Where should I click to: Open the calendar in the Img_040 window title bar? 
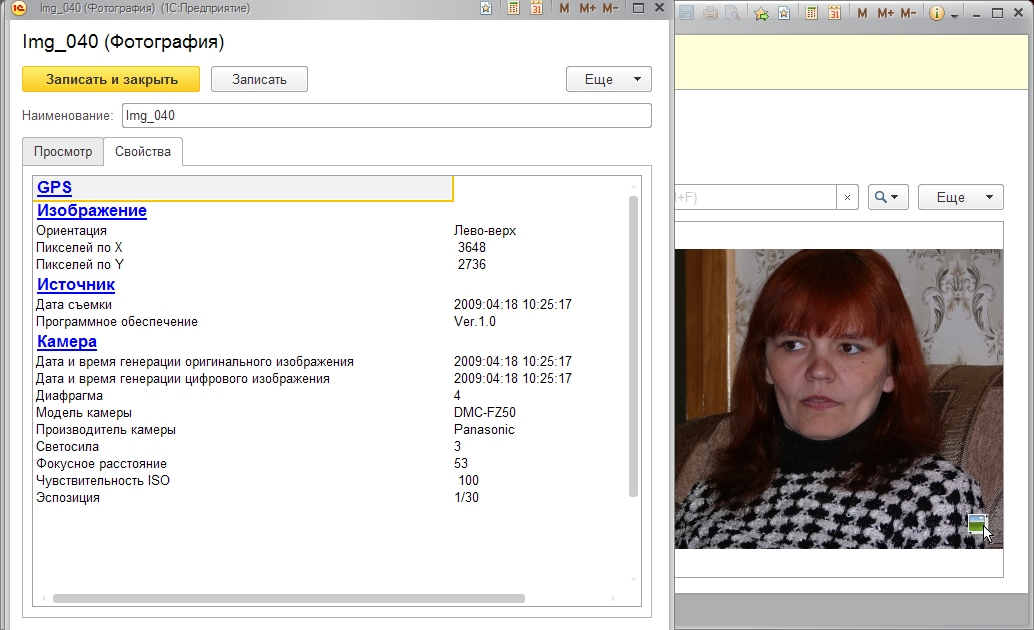coord(536,8)
